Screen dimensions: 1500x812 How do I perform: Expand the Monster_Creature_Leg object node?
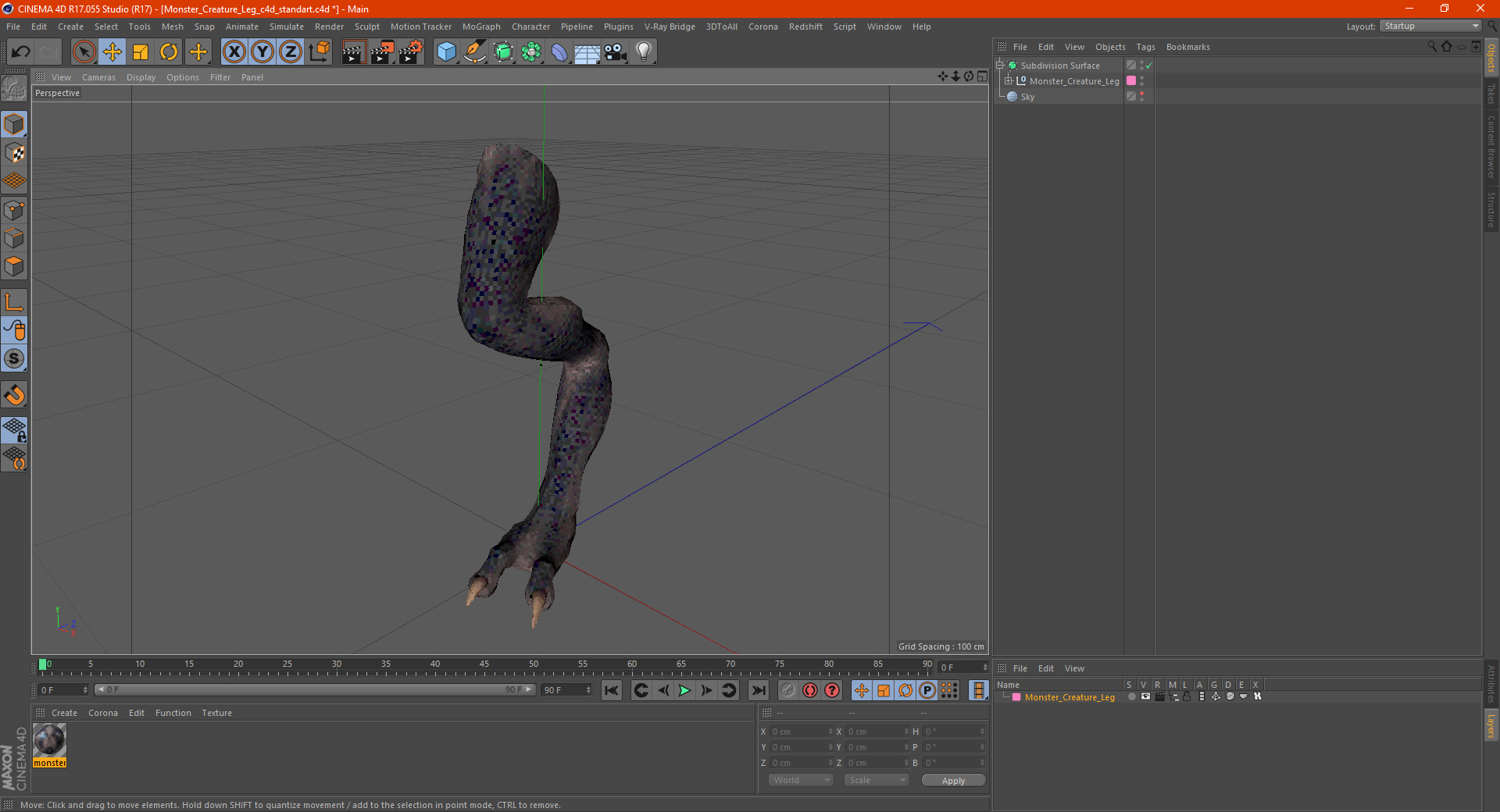pos(1009,80)
